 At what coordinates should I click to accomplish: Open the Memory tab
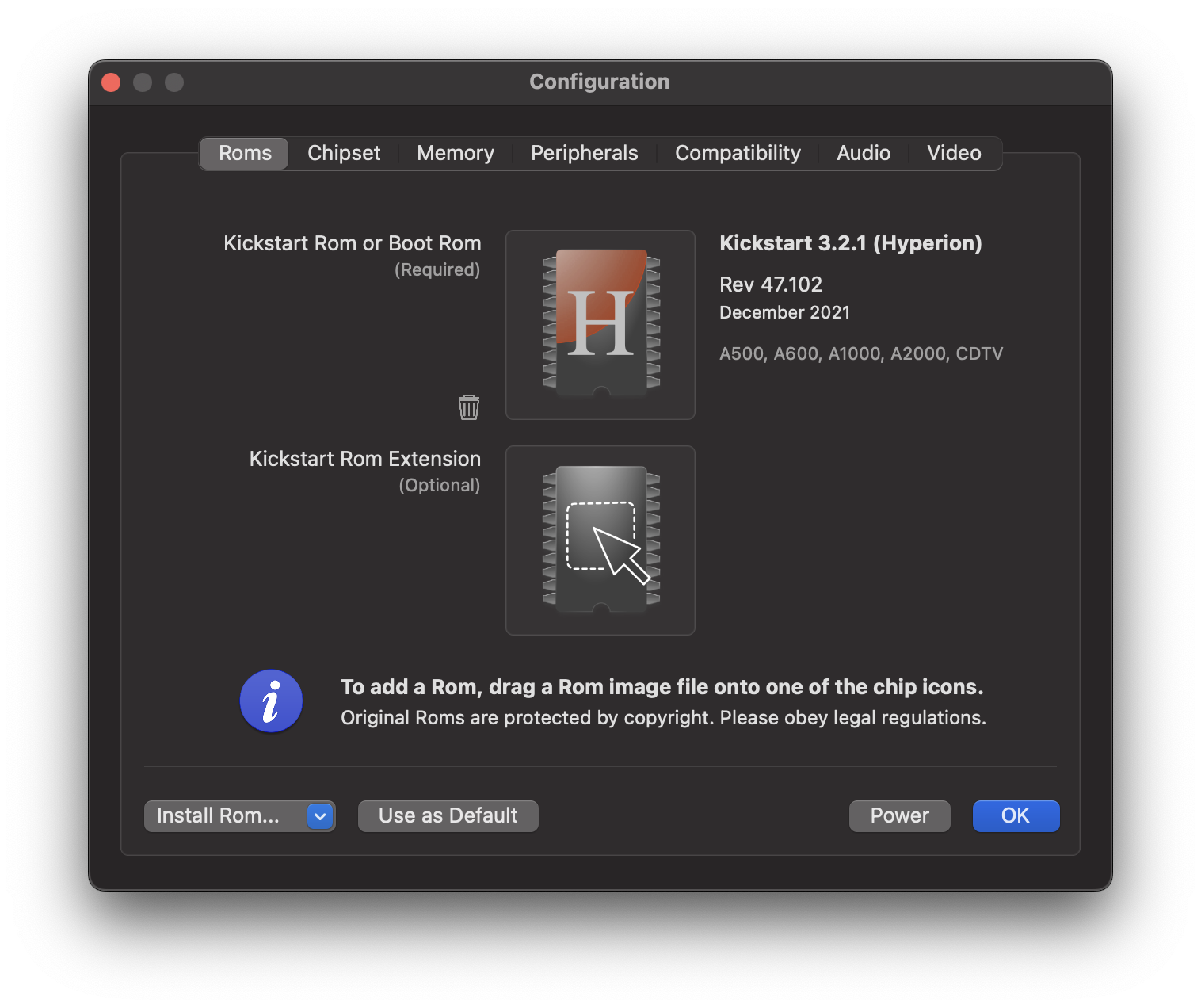(x=456, y=153)
